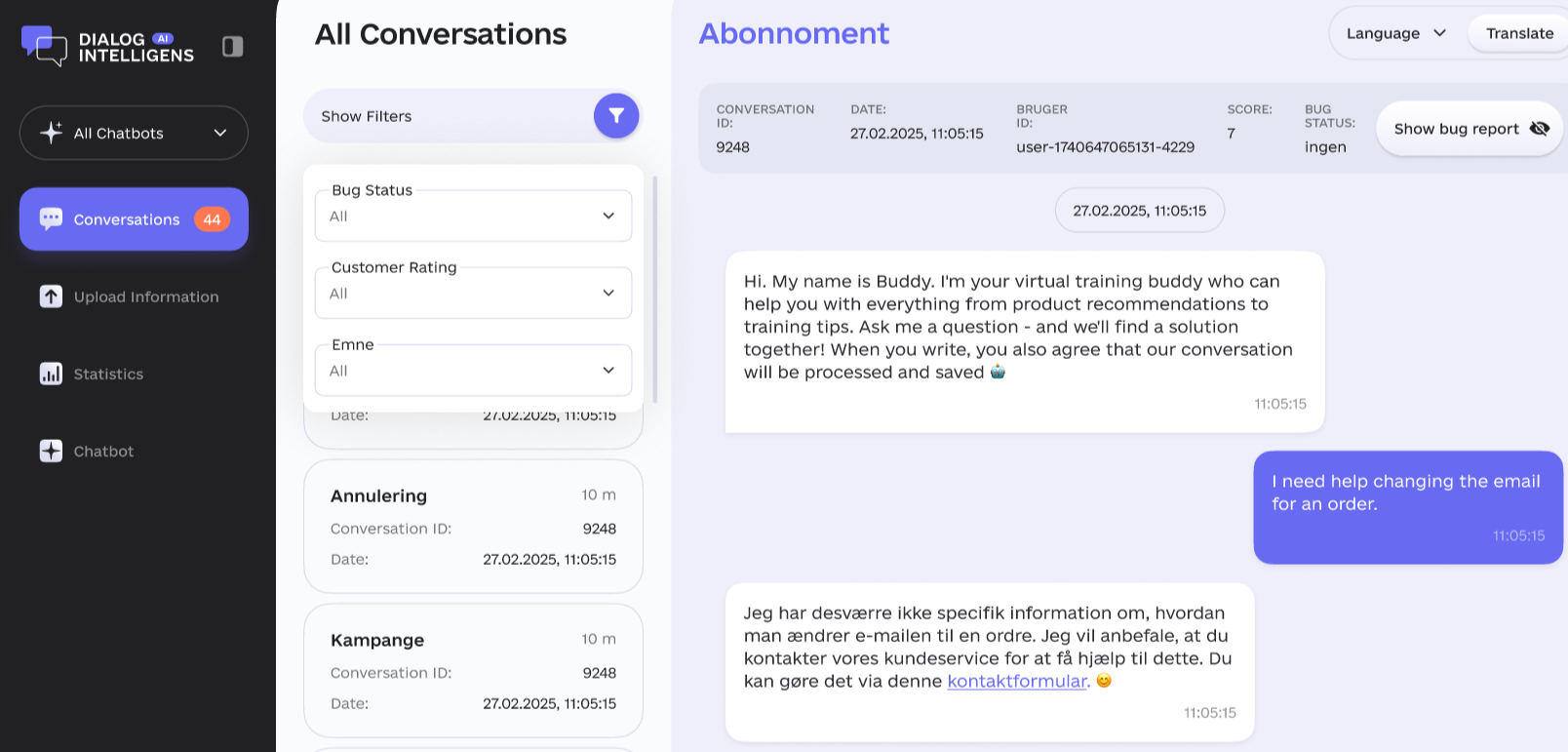Image resolution: width=1568 pixels, height=752 pixels.
Task: Click the 44 conversations count badge
Action: point(212,219)
